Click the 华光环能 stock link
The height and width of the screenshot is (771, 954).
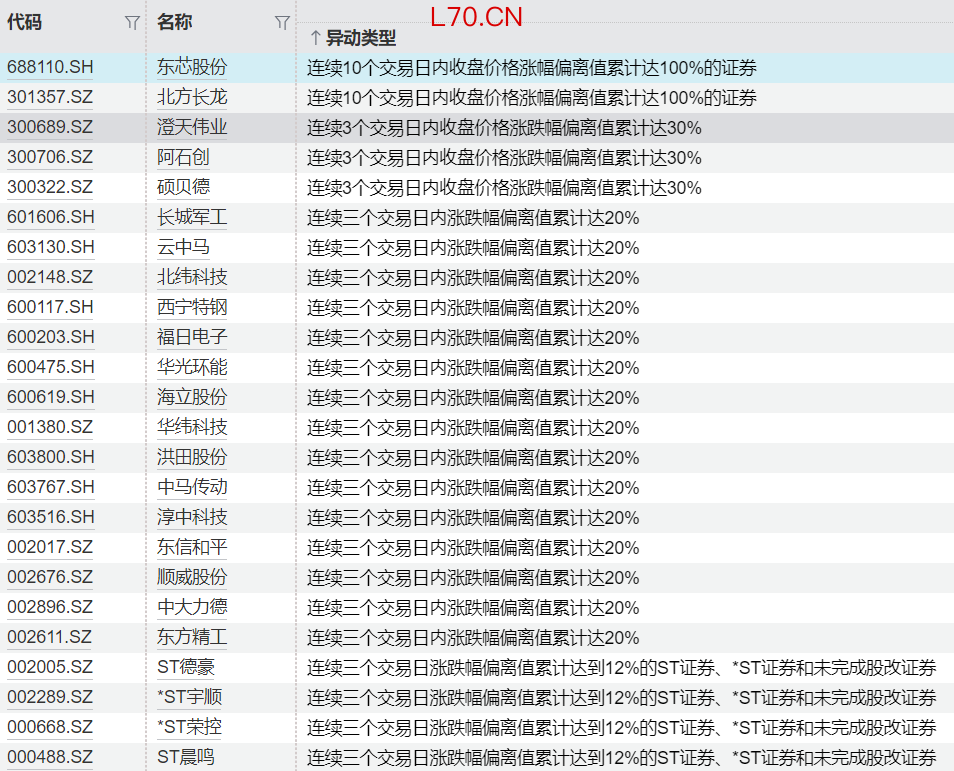(x=192, y=368)
